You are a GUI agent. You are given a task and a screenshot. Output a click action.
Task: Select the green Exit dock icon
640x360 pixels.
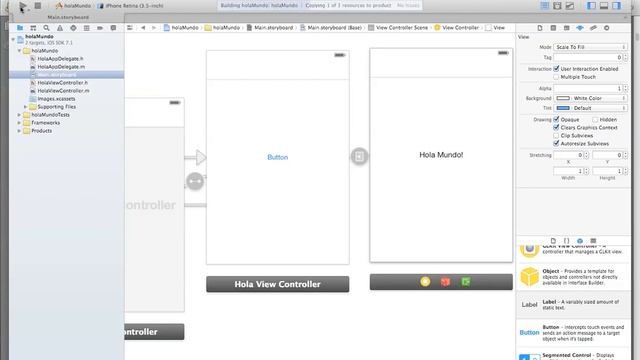pyautogui.click(x=466, y=282)
